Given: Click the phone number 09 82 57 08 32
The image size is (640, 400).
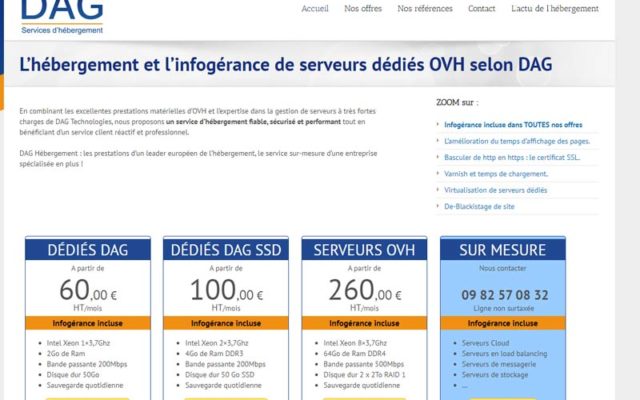Looking at the screenshot, I should tap(505, 295).
